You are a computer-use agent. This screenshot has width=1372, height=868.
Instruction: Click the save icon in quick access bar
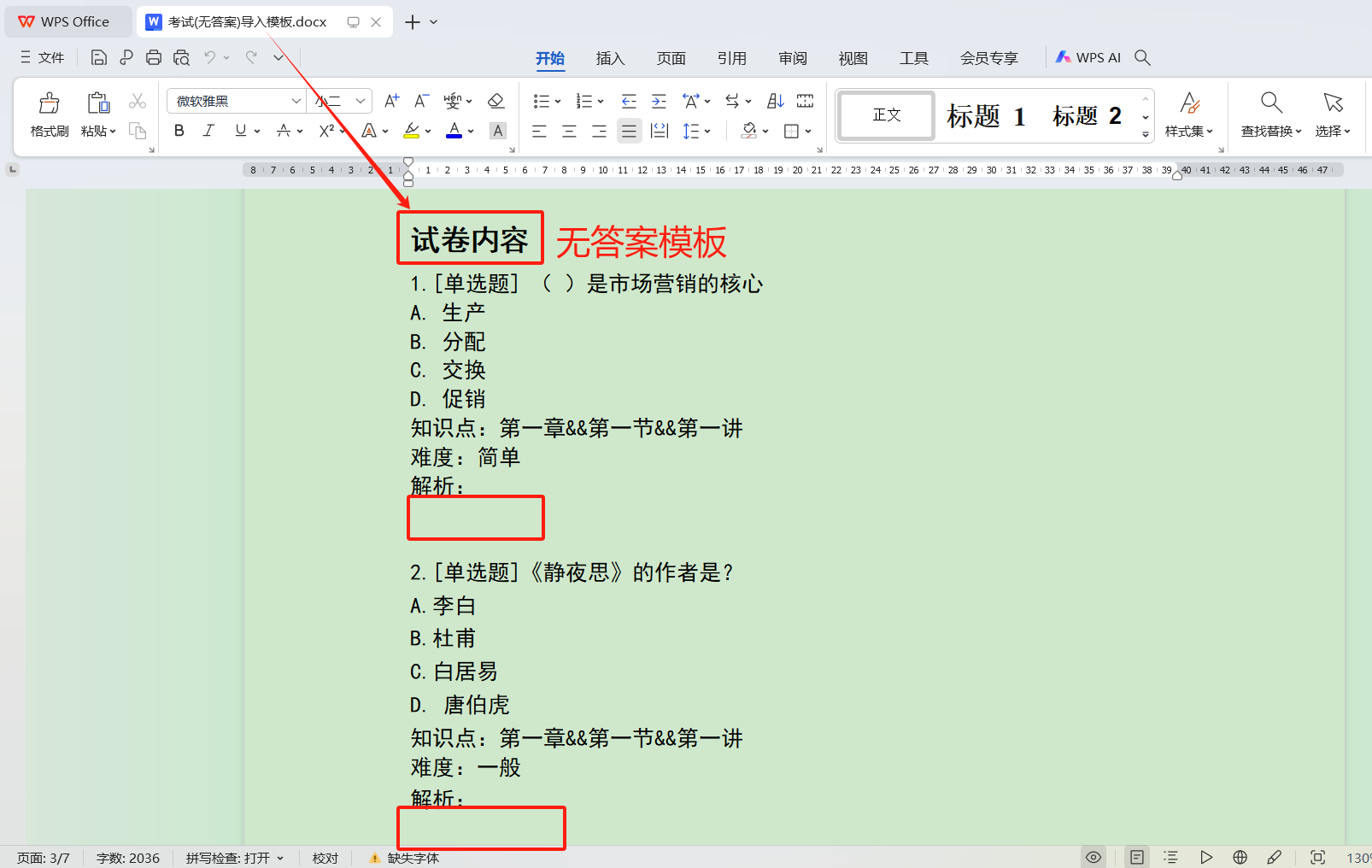(99, 58)
